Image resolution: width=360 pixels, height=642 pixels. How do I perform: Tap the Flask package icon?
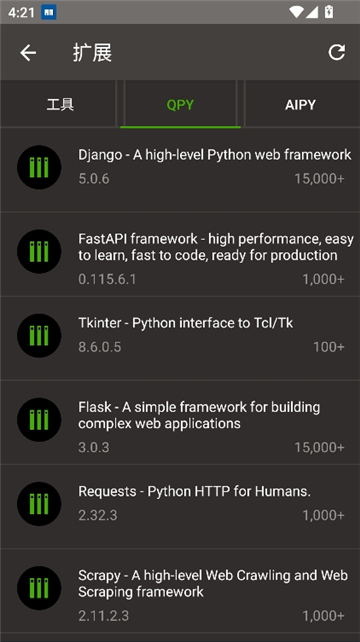pos(39,420)
